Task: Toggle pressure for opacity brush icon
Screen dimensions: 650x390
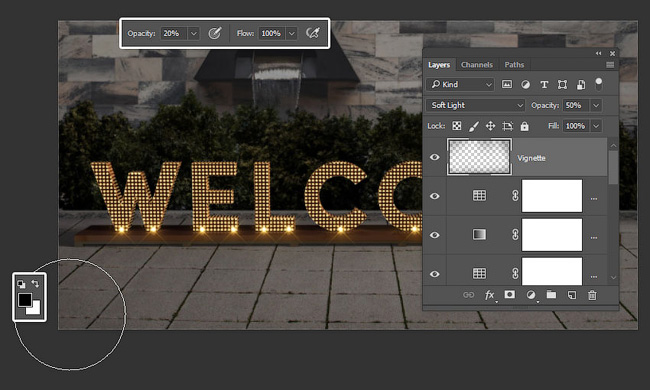Action: (x=214, y=33)
